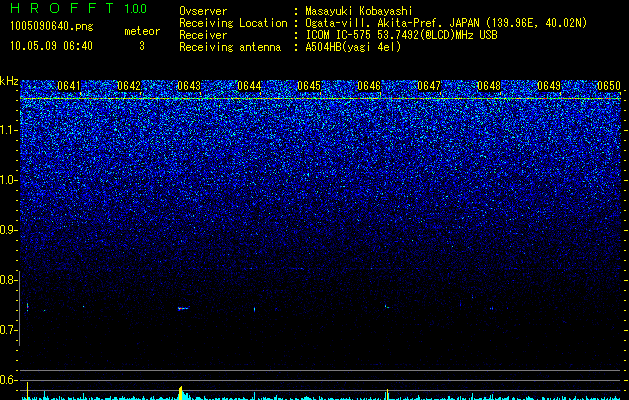Click the meteor echo near 0646
Screen dimensions: 629x400
pos(387,307)
